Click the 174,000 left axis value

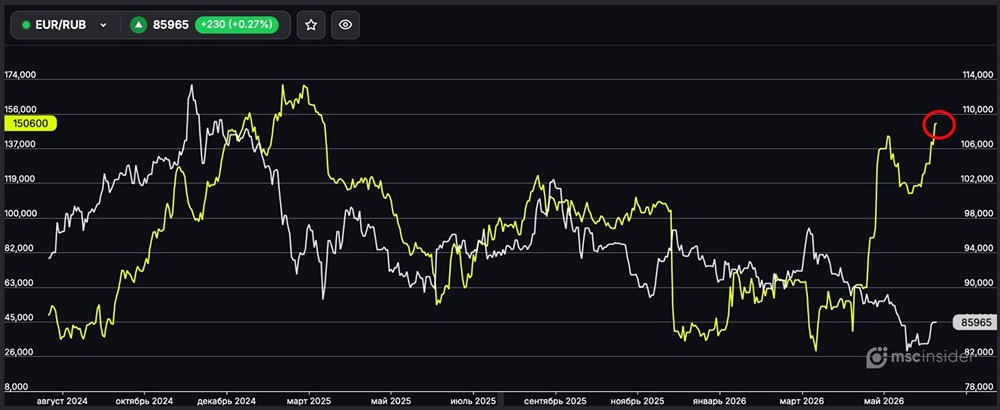[x=20, y=75]
